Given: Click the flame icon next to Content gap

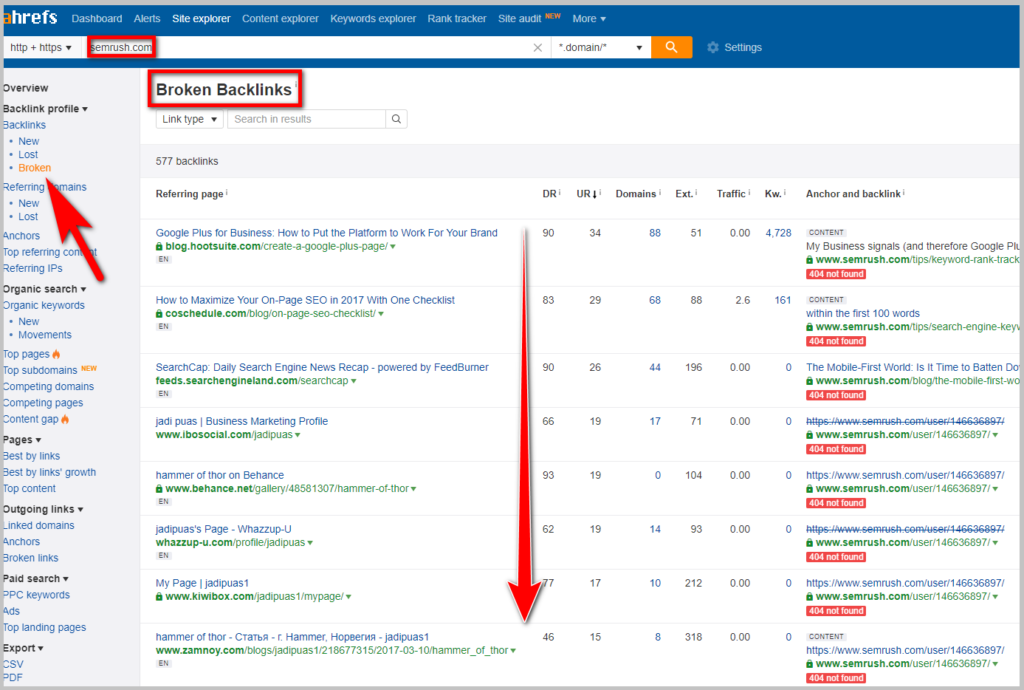Looking at the screenshot, I should click(65, 419).
